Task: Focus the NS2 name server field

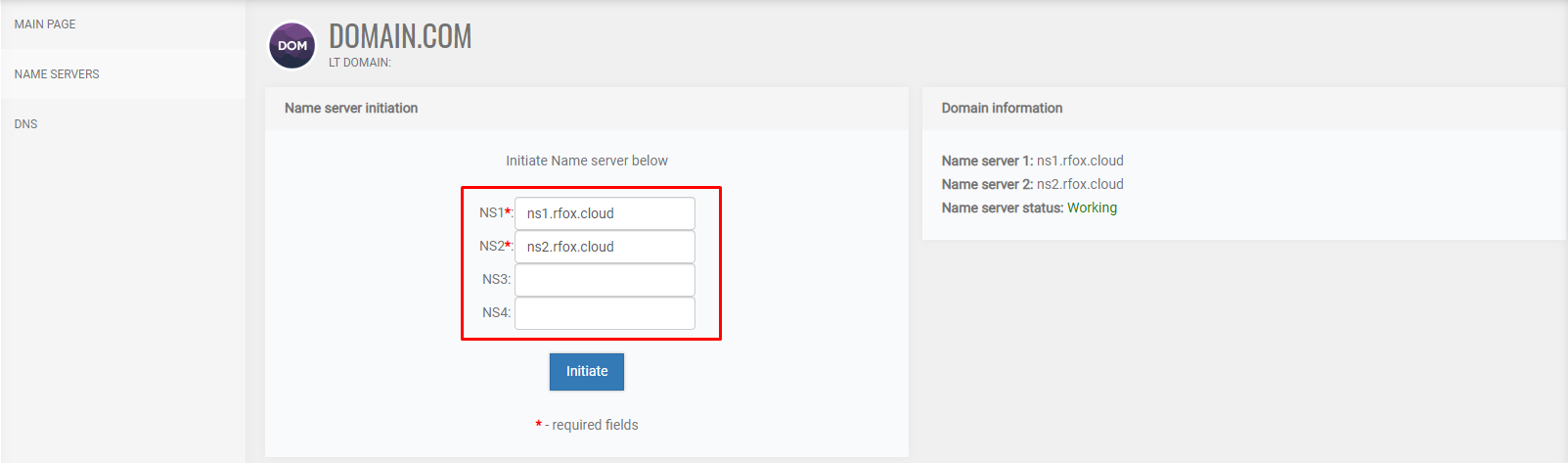Action: click(x=605, y=247)
